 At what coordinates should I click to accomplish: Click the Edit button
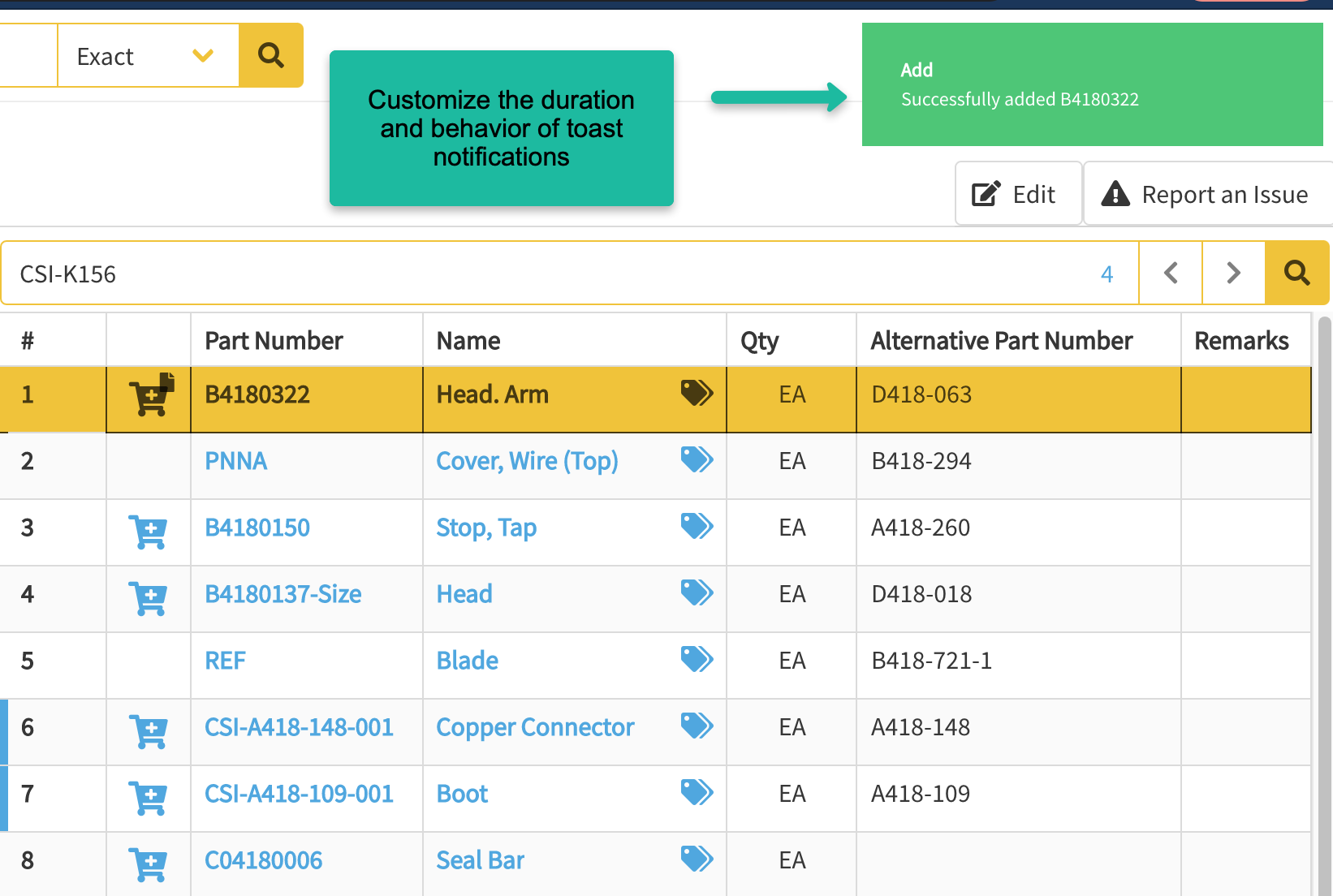(x=1017, y=194)
